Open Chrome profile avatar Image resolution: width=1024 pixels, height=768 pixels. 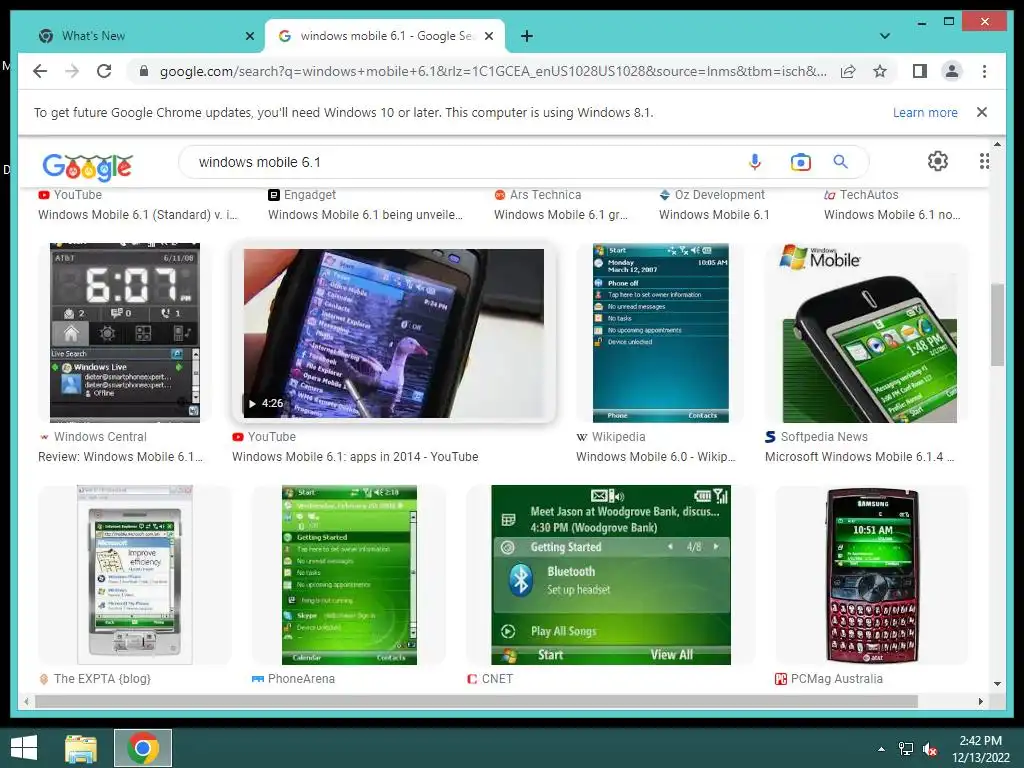(x=952, y=71)
